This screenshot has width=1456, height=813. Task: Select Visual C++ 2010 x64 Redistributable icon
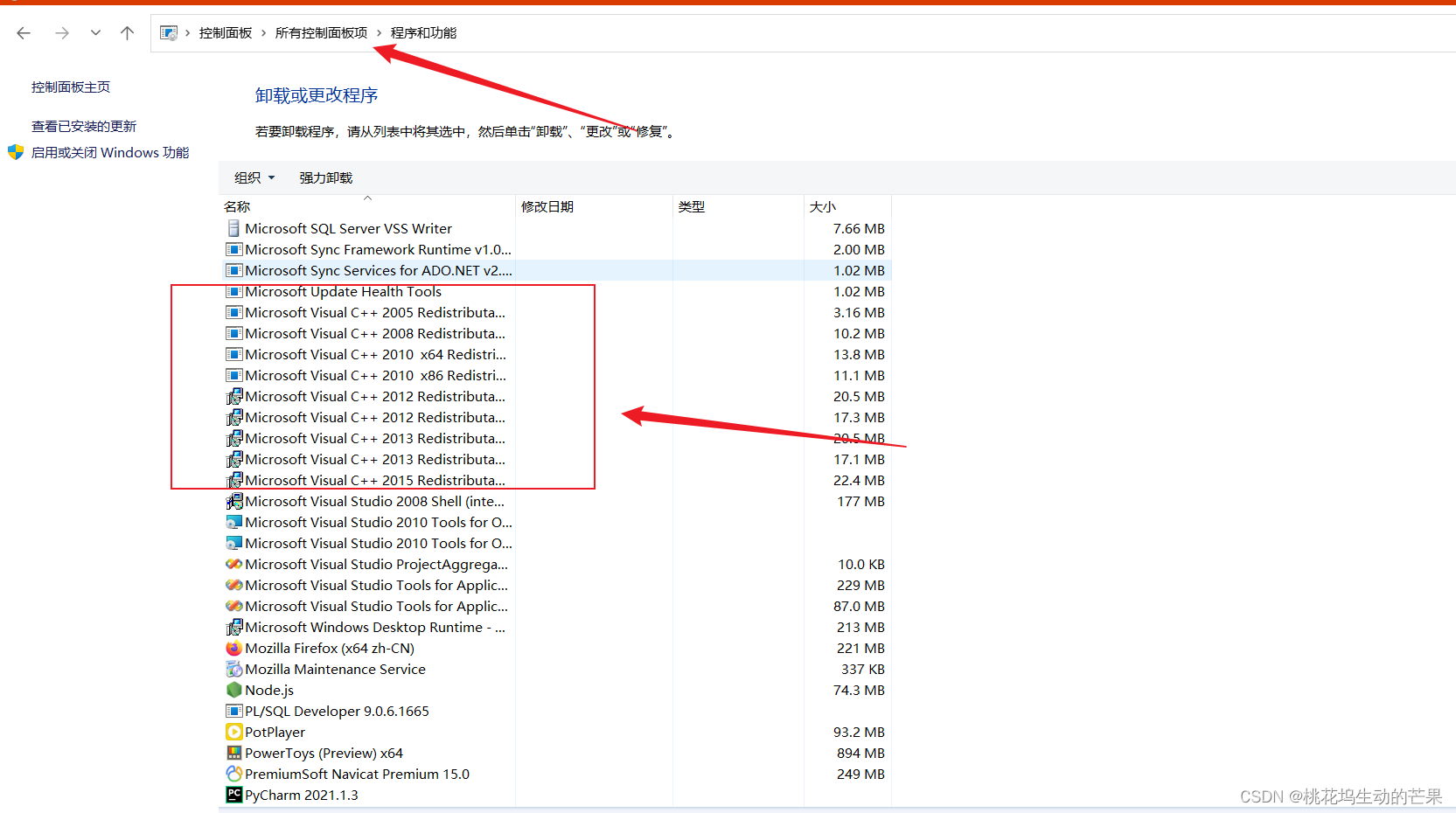click(x=233, y=354)
